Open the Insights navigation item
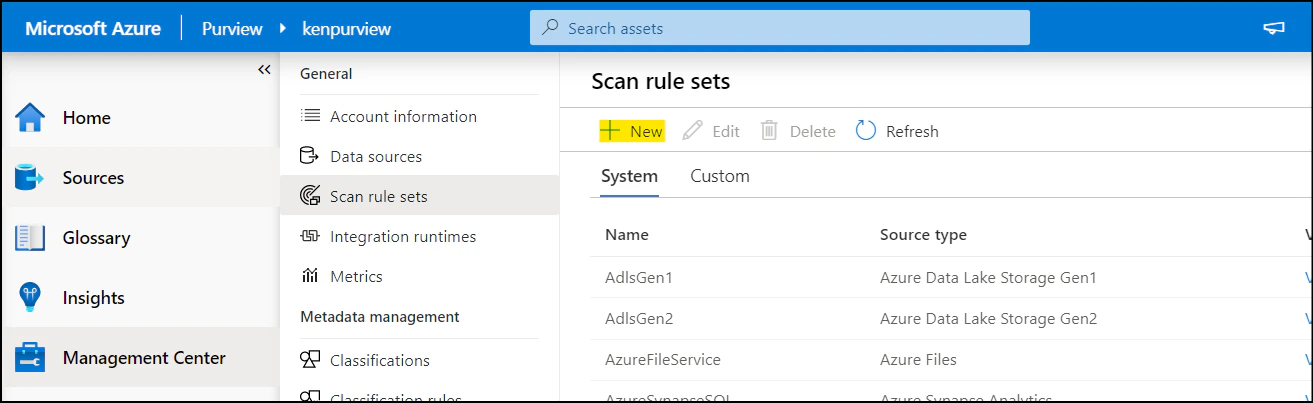The image size is (1313, 403). point(140,298)
